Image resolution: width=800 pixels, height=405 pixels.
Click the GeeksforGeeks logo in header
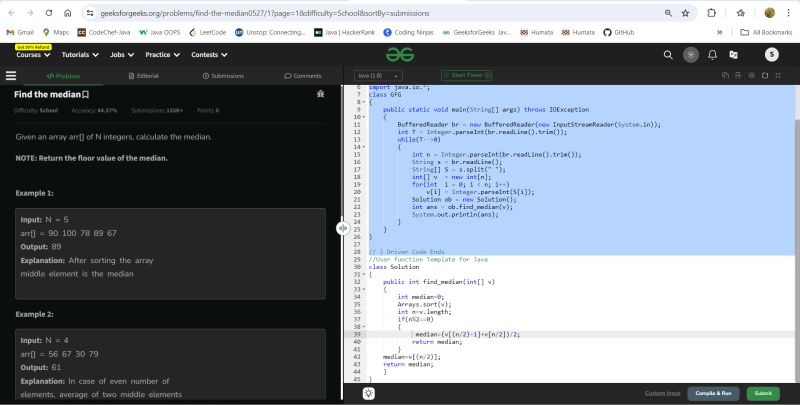pos(400,54)
